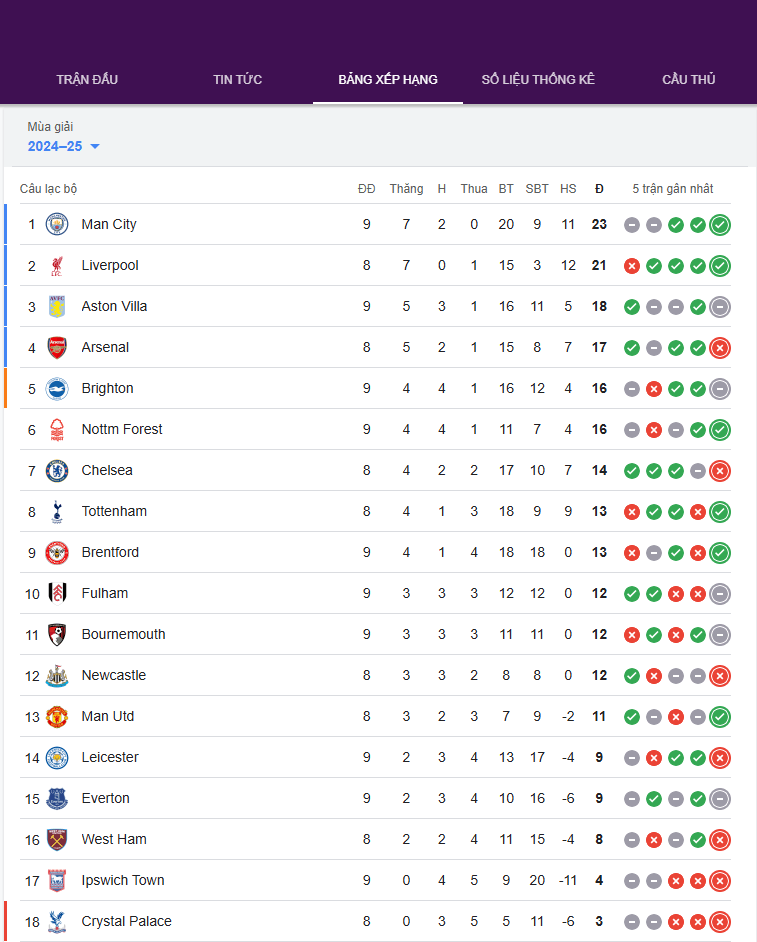Switch to the TRẬN ĐẤU tab
The width and height of the screenshot is (757, 942).
point(87,79)
